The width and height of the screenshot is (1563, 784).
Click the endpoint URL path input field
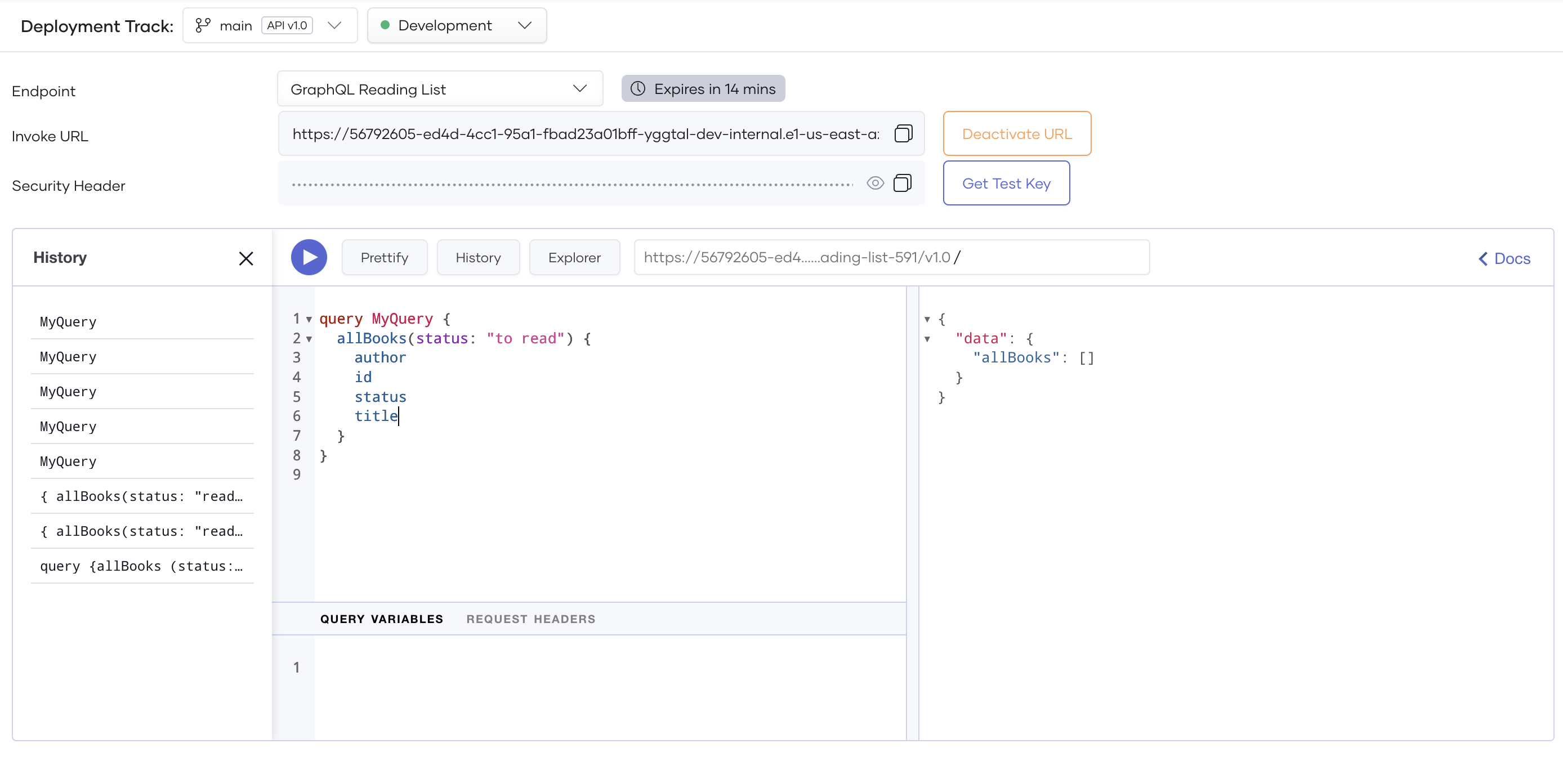click(891, 257)
